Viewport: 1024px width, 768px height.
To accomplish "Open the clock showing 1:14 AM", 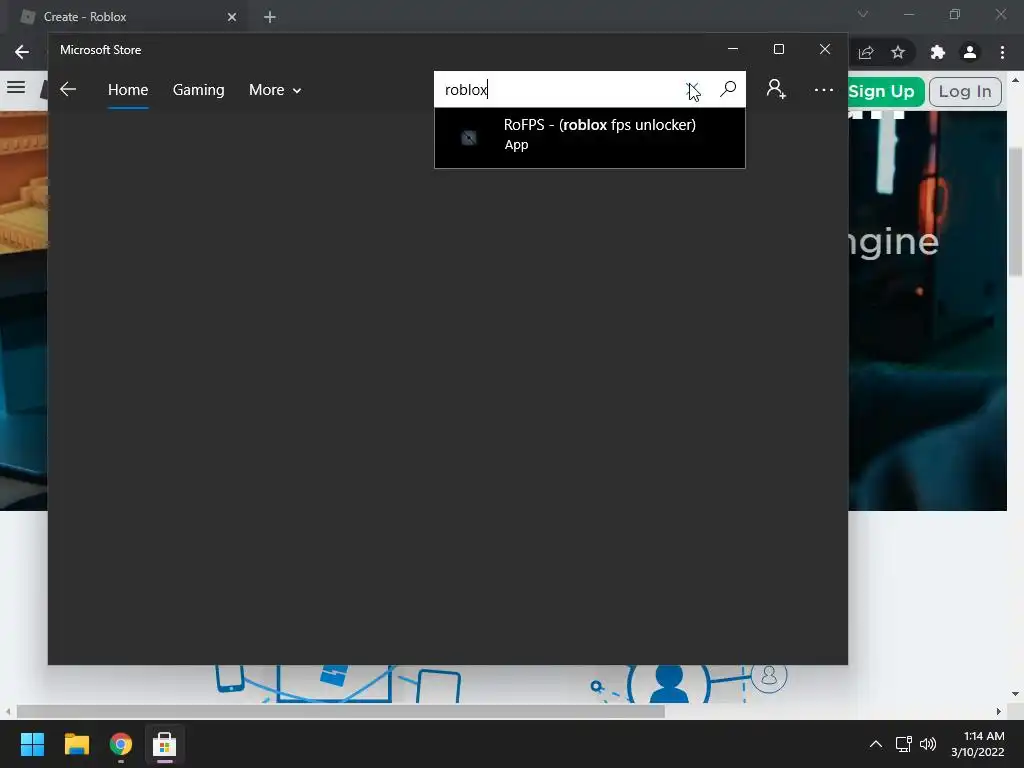I will pyautogui.click(x=978, y=744).
